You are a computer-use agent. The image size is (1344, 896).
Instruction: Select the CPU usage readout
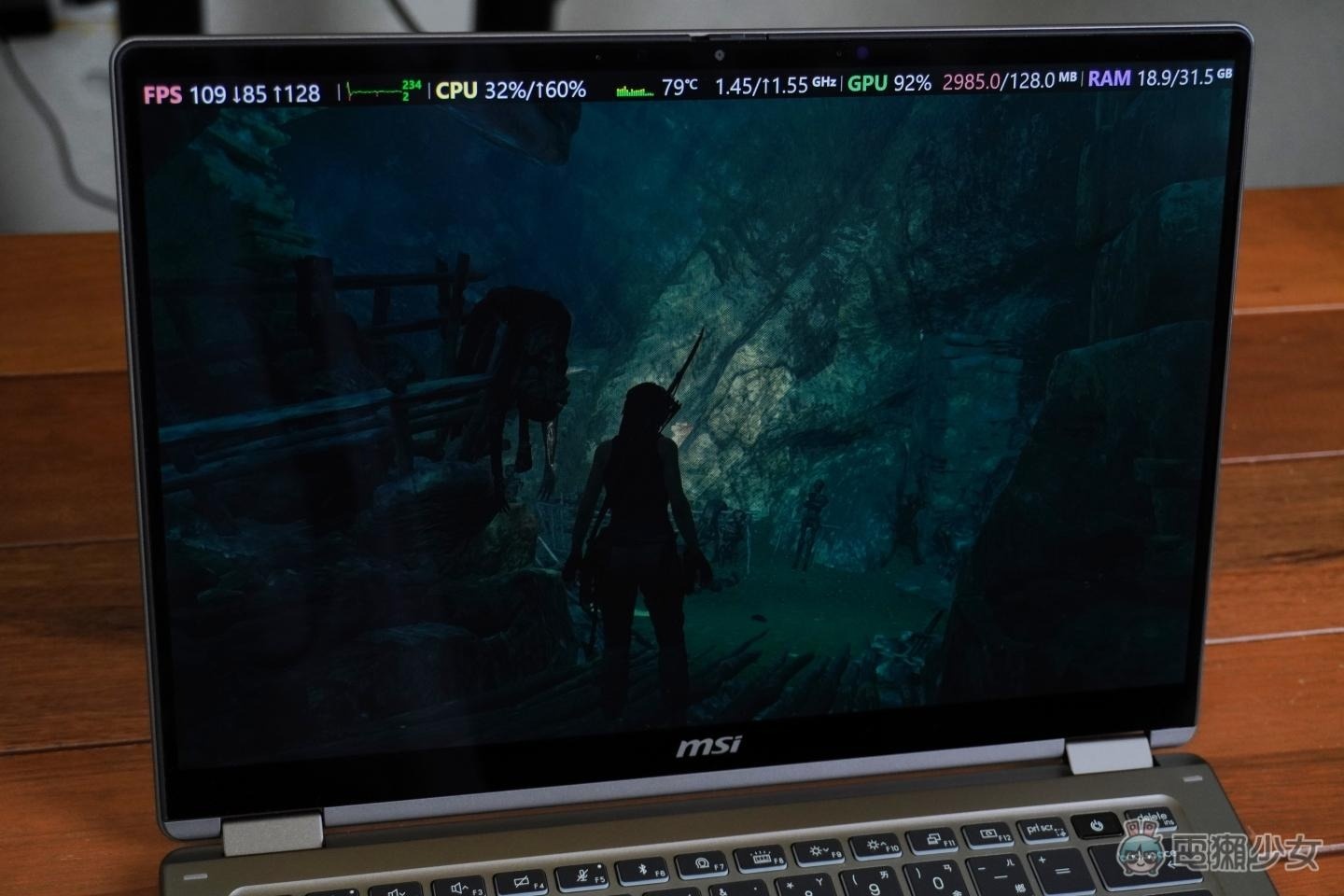click(x=511, y=90)
